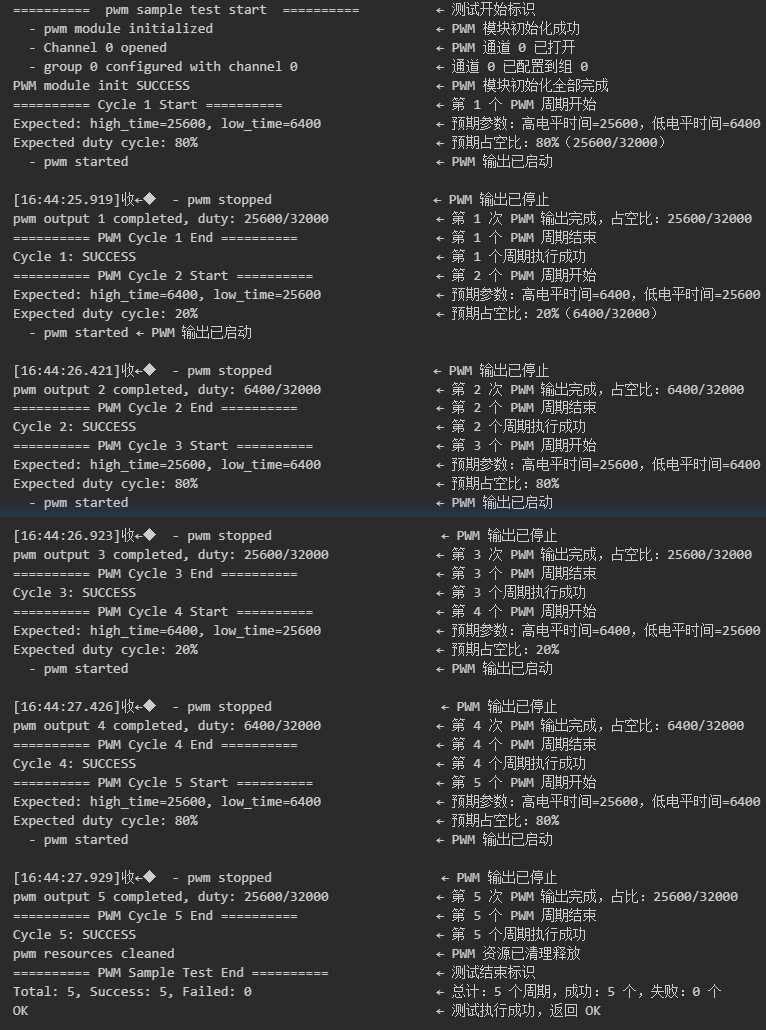Click the 'PWM module init SUCCESS' line
This screenshot has width=766, height=1030.
coord(101,85)
